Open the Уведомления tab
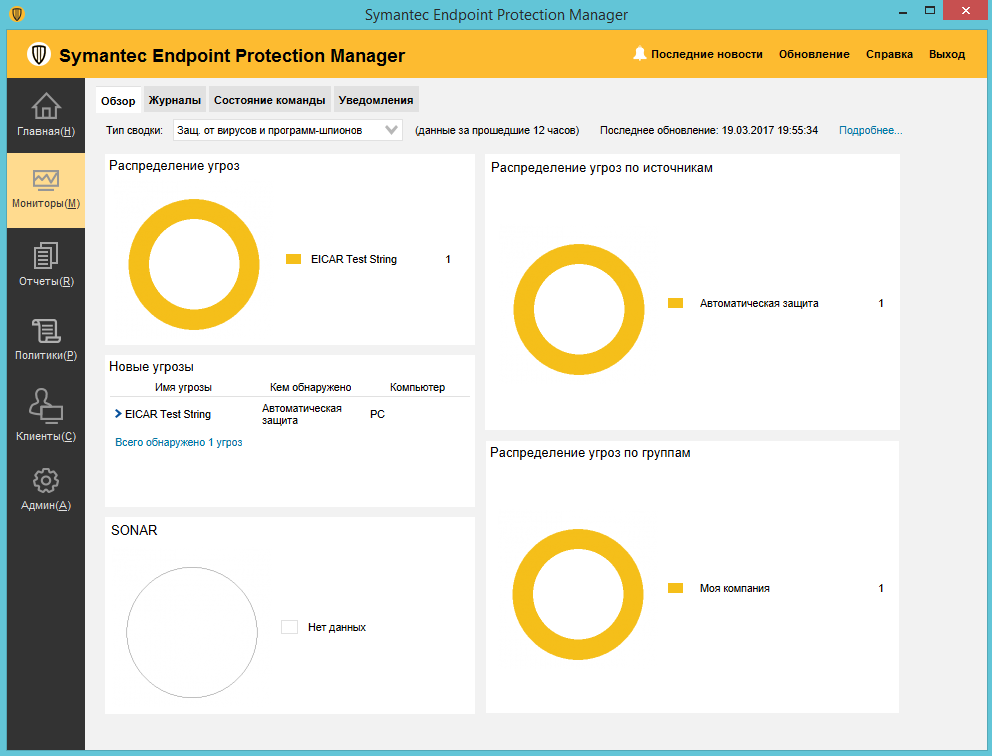This screenshot has height=756, width=992. (376, 100)
